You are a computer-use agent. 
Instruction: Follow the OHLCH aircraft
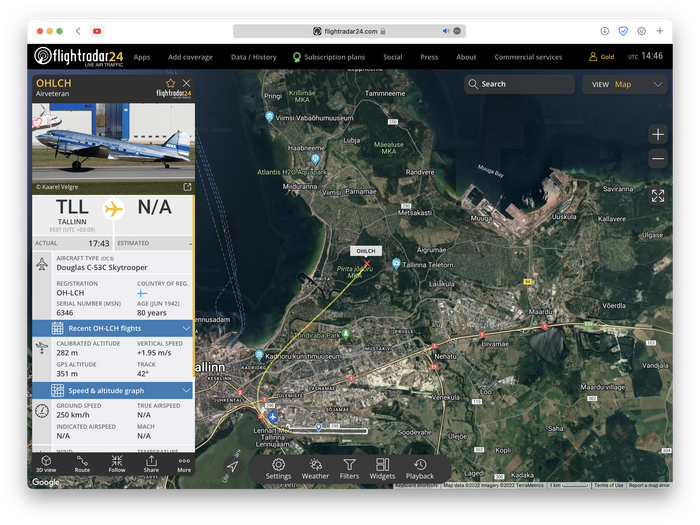click(x=117, y=463)
